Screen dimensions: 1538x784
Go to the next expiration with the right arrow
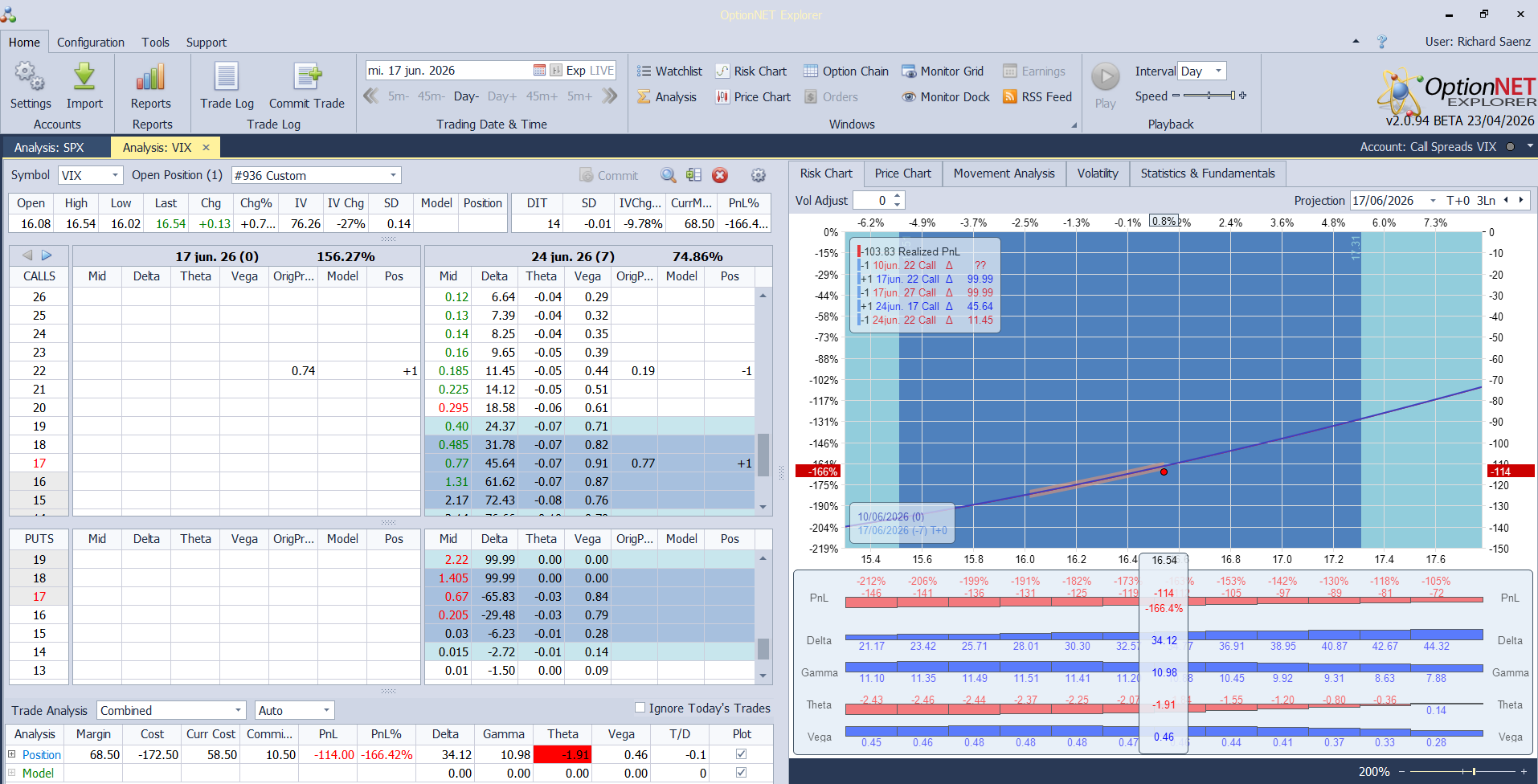point(47,255)
